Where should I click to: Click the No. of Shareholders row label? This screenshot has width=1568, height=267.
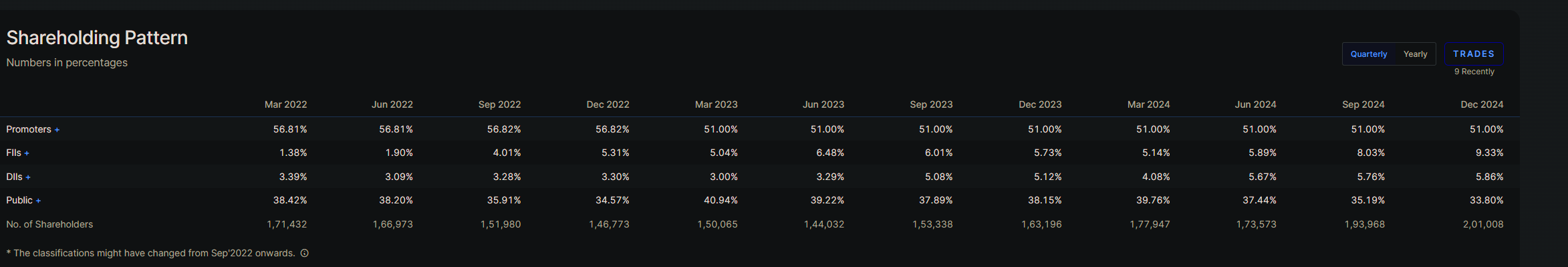point(49,224)
